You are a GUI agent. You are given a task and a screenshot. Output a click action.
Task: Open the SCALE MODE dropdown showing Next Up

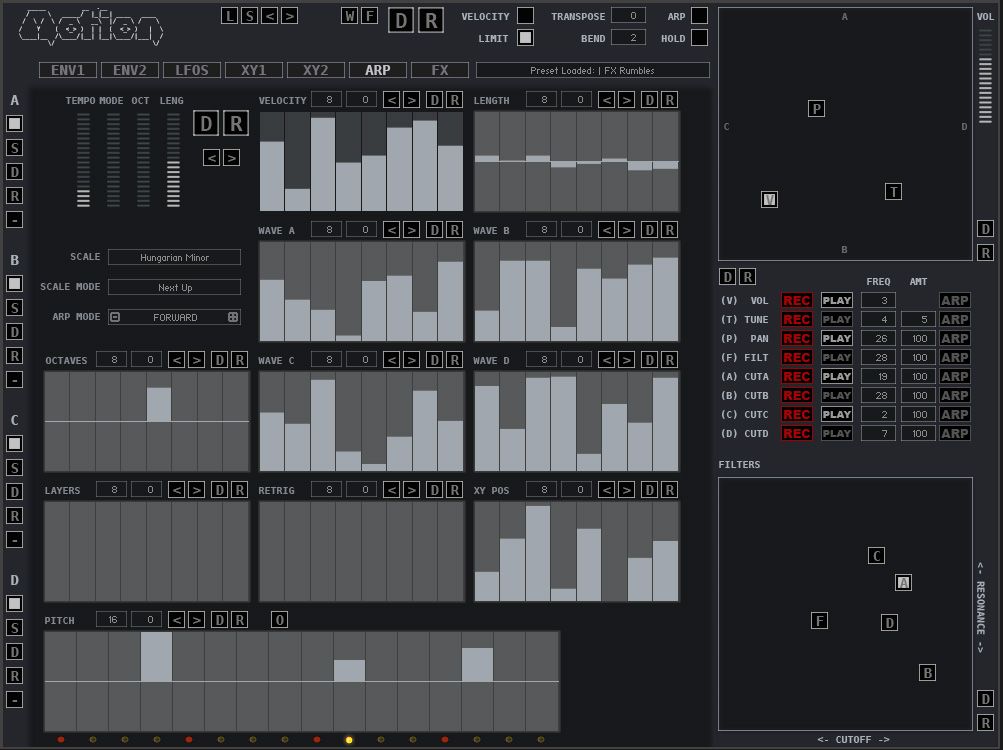[x=174, y=286]
